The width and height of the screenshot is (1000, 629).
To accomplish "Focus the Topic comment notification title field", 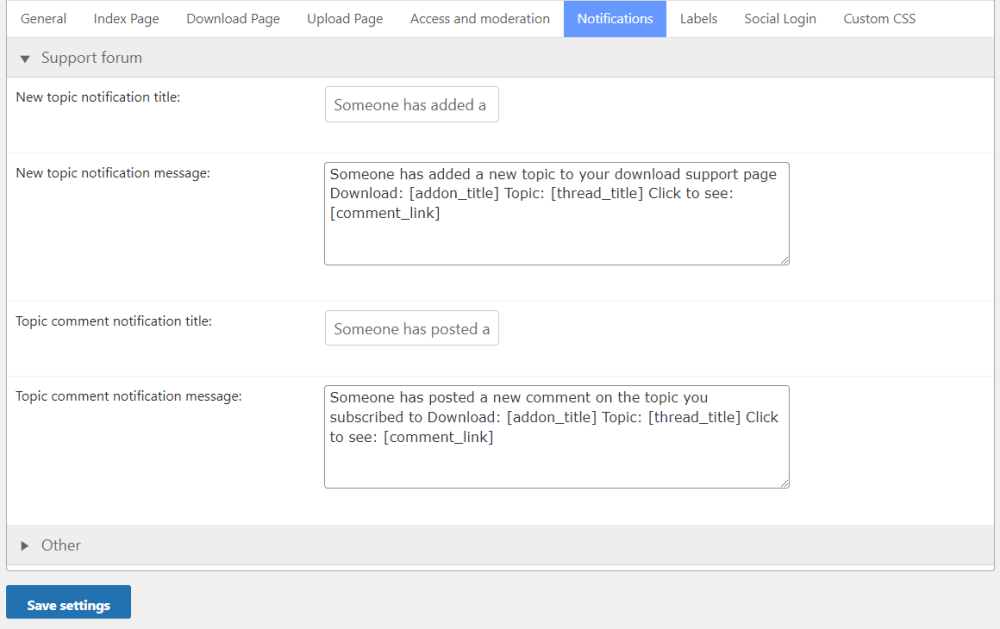I will [411, 329].
